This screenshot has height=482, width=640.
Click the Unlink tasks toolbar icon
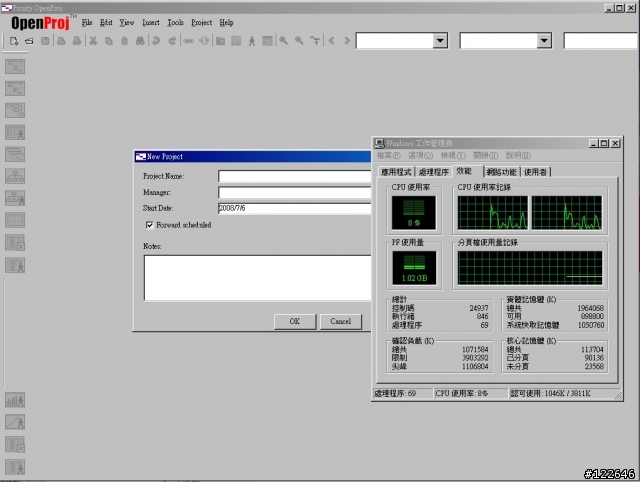point(204,41)
